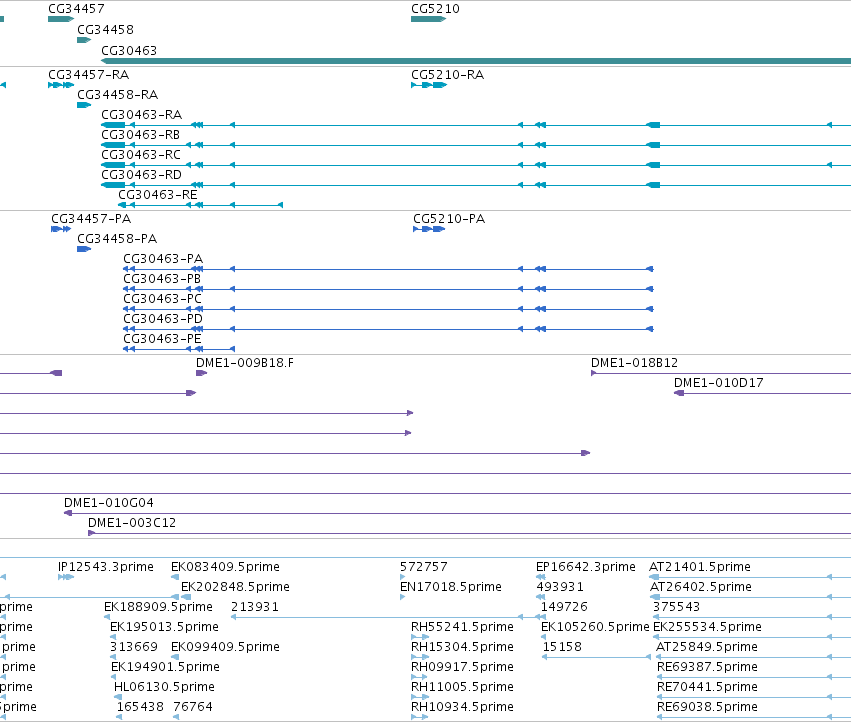
Task: Select EST EN17018.5prime
Action: (451, 587)
